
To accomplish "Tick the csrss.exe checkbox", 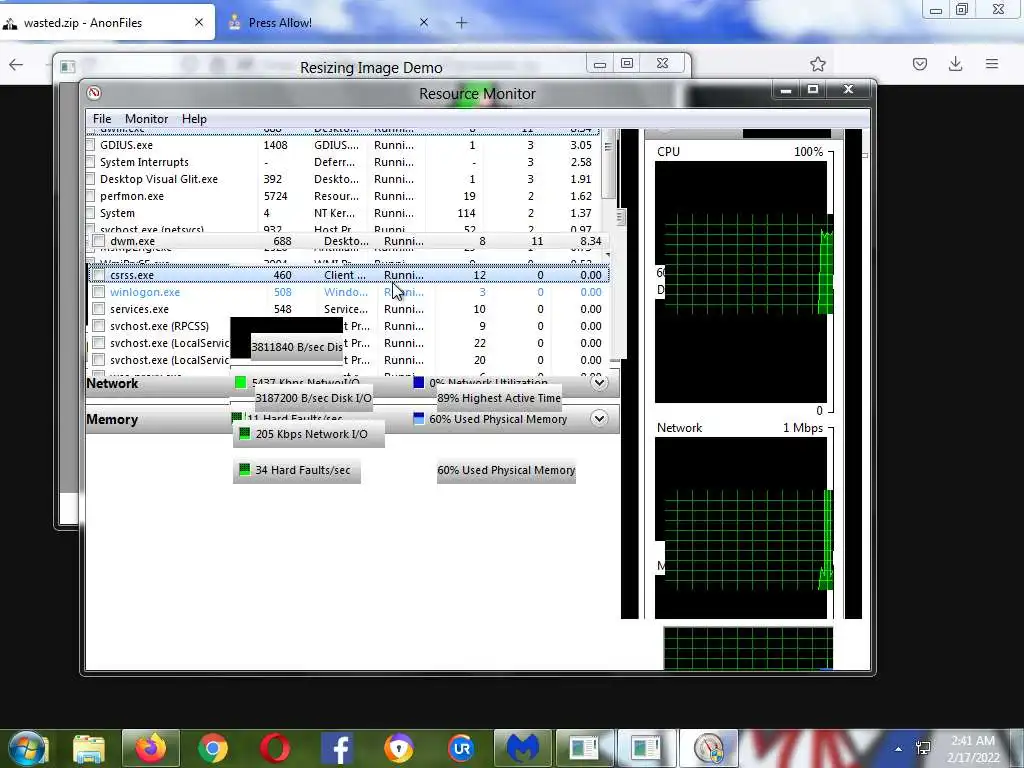I will click(99, 275).
